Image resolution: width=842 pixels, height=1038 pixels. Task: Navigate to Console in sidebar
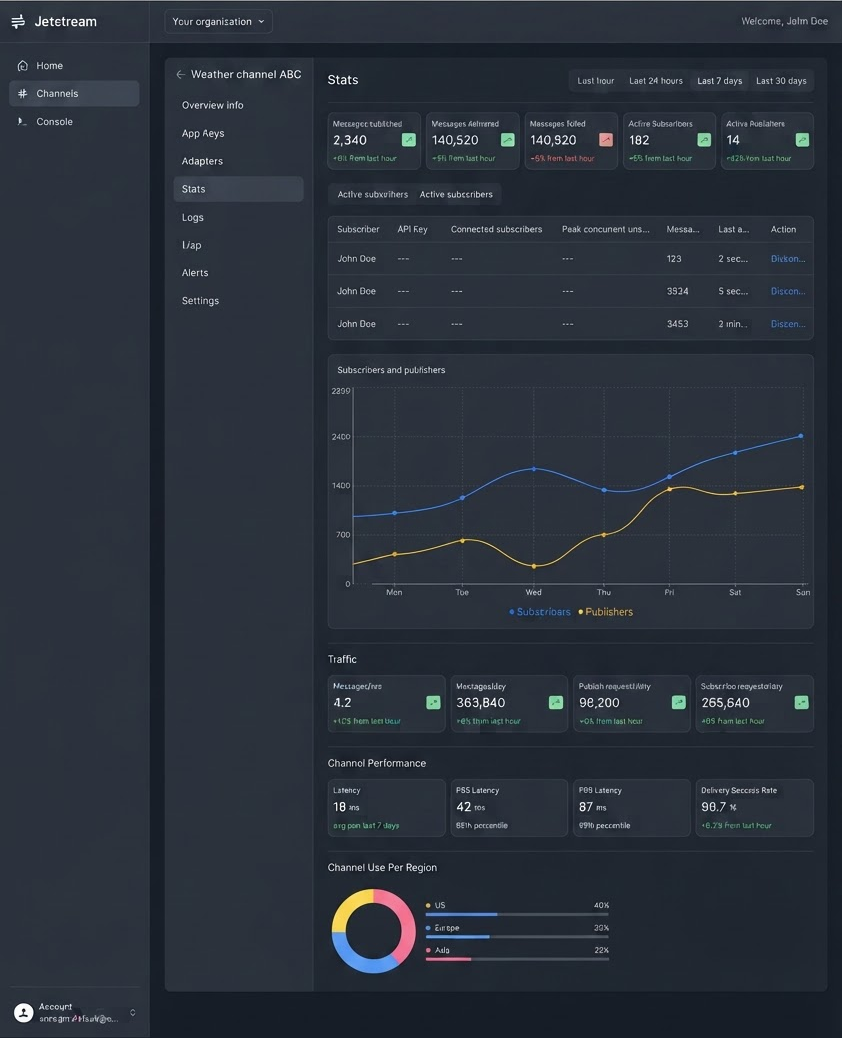click(x=74, y=121)
